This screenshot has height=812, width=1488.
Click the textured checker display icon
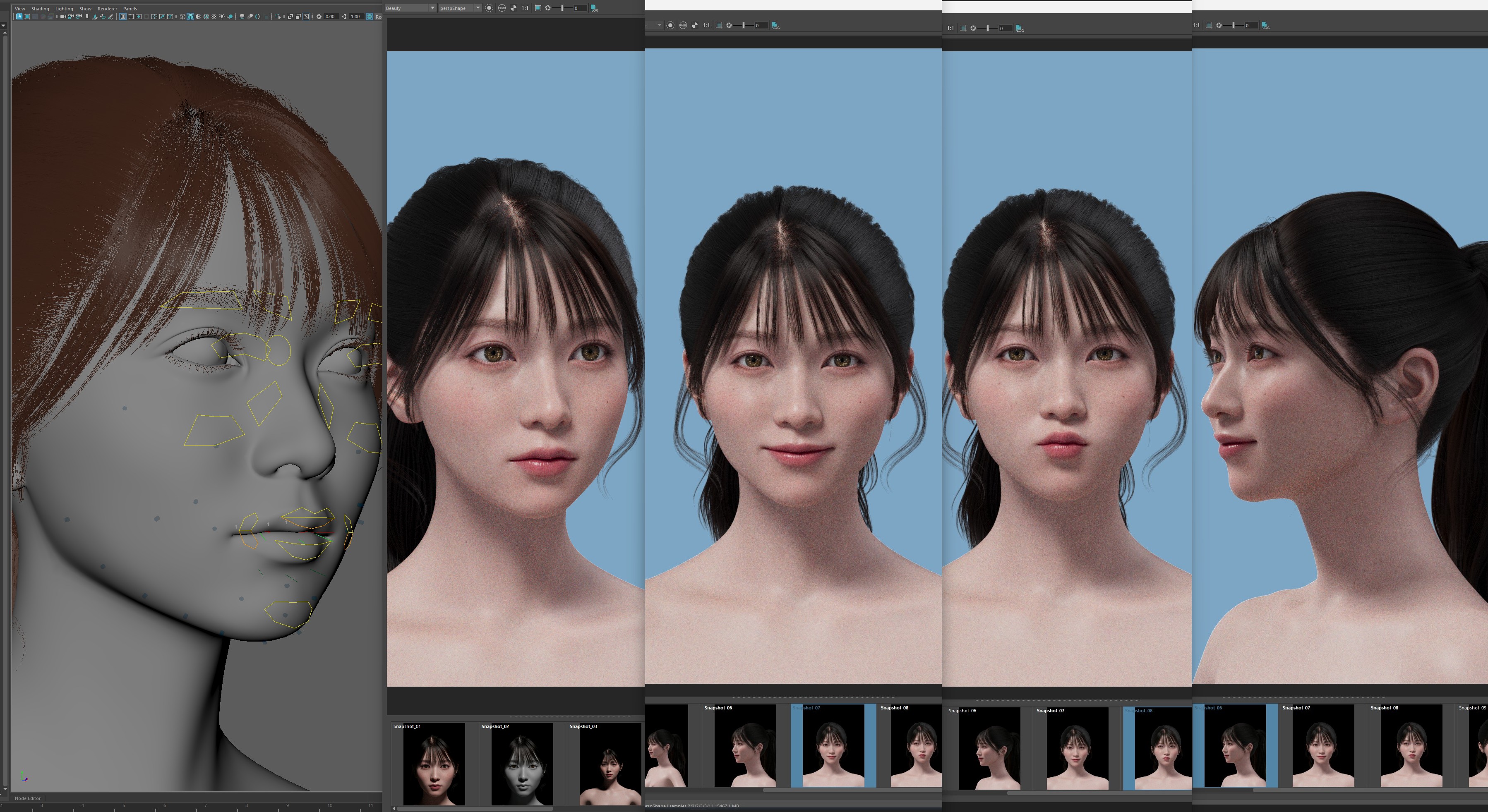(x=214, y=17)
